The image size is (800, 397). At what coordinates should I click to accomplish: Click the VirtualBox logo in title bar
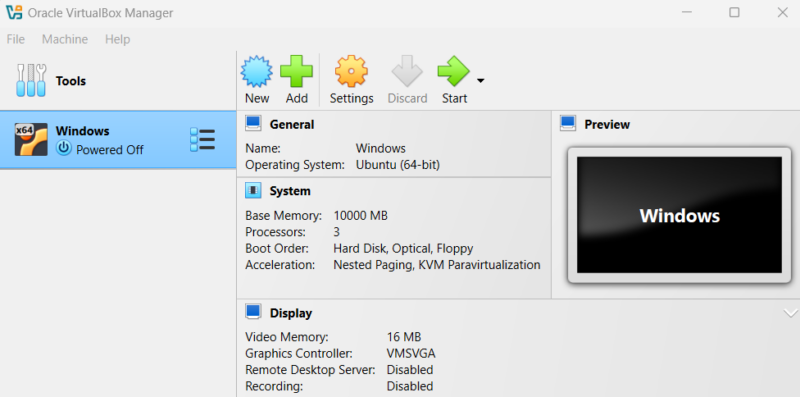tap(14, 12)
